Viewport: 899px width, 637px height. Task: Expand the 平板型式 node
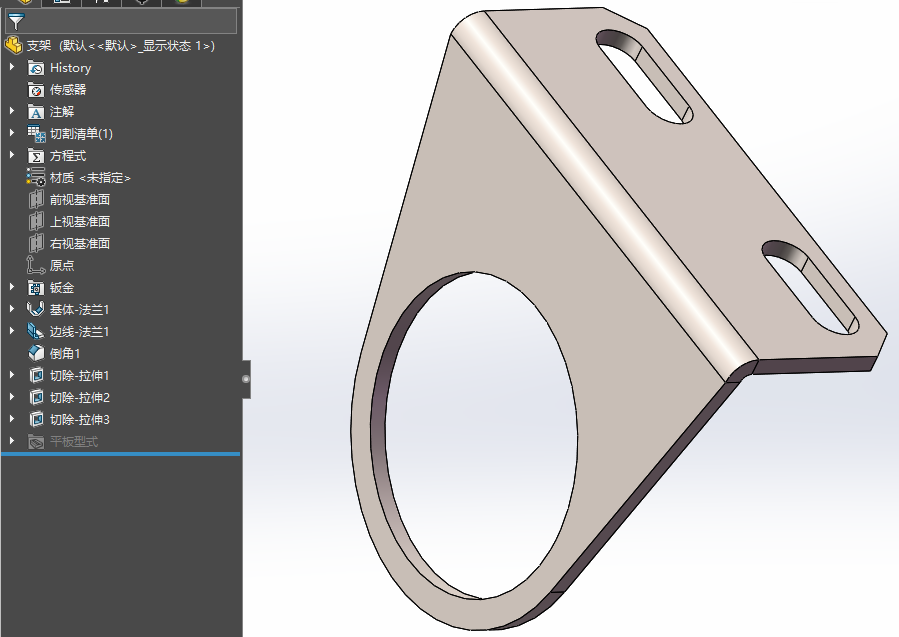(12, 441)
